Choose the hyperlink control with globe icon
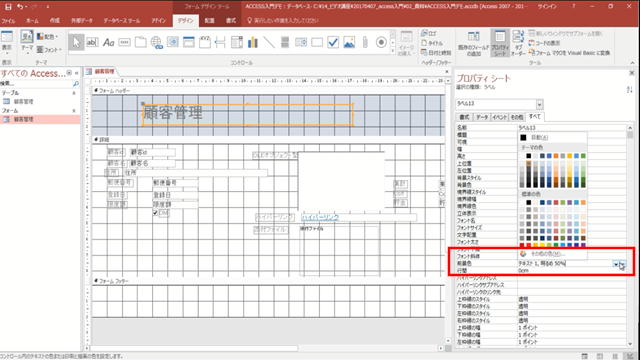 click(x=156, y=42)
